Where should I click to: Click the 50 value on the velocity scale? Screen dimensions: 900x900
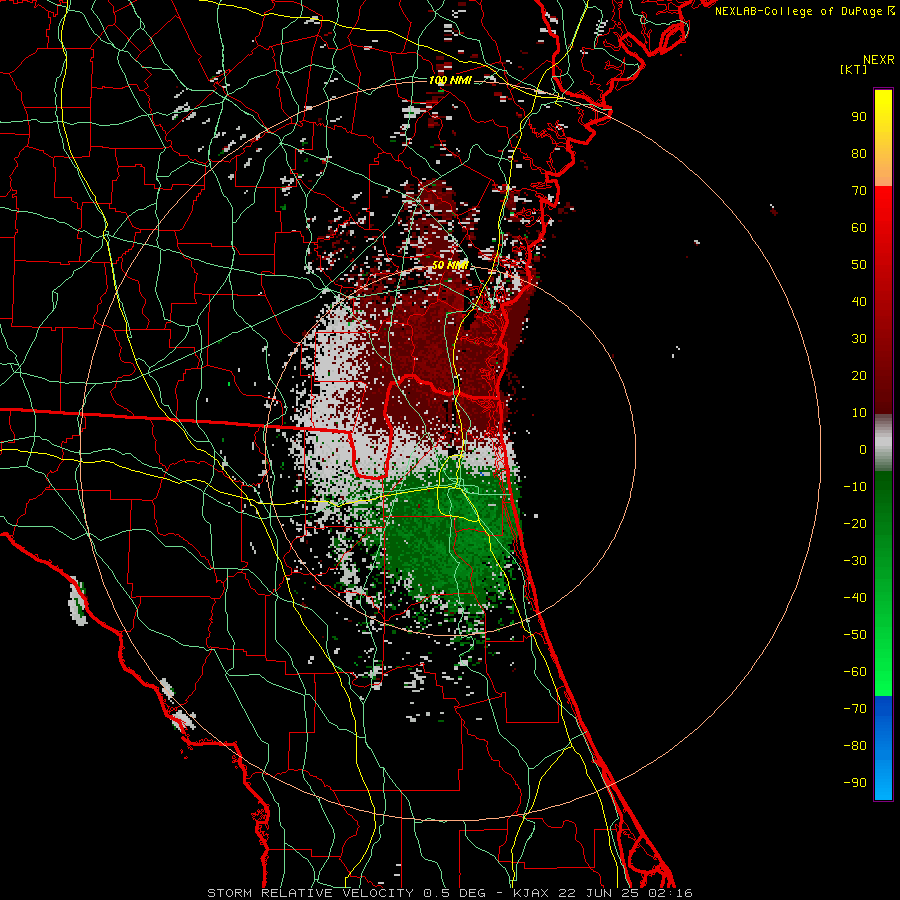click(859, 265)
